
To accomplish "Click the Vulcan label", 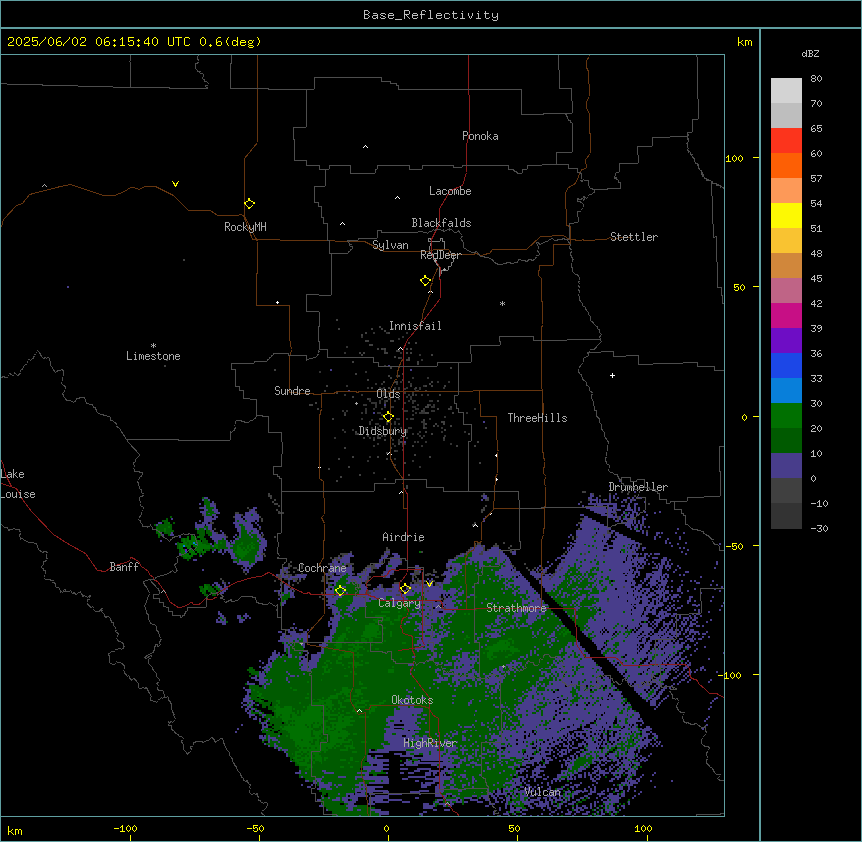I will point(542,792).
